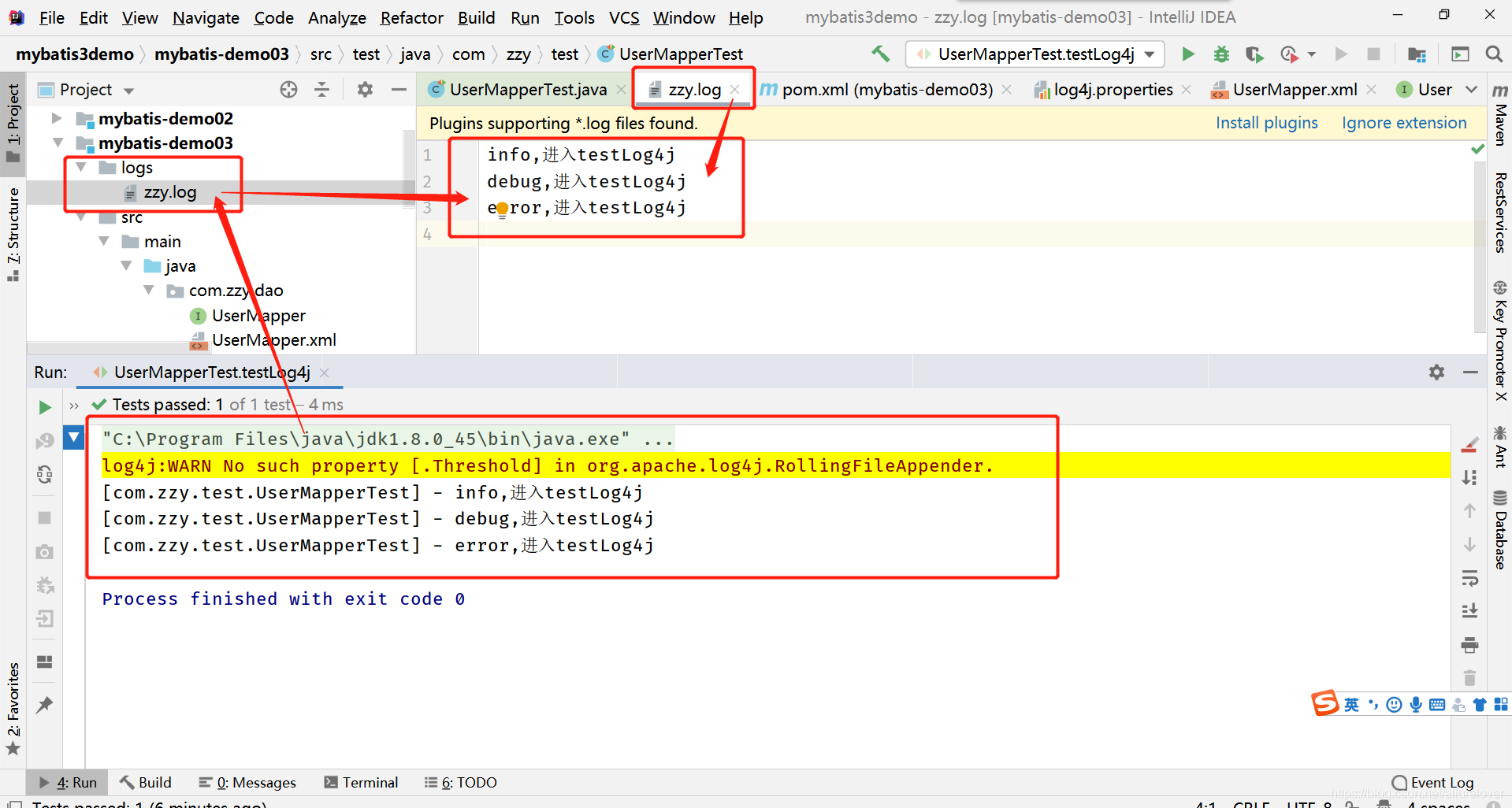Run UserMapperTest.testLog4j with green play icon
Viewport: 1512px width, 808px height.
1188,54
